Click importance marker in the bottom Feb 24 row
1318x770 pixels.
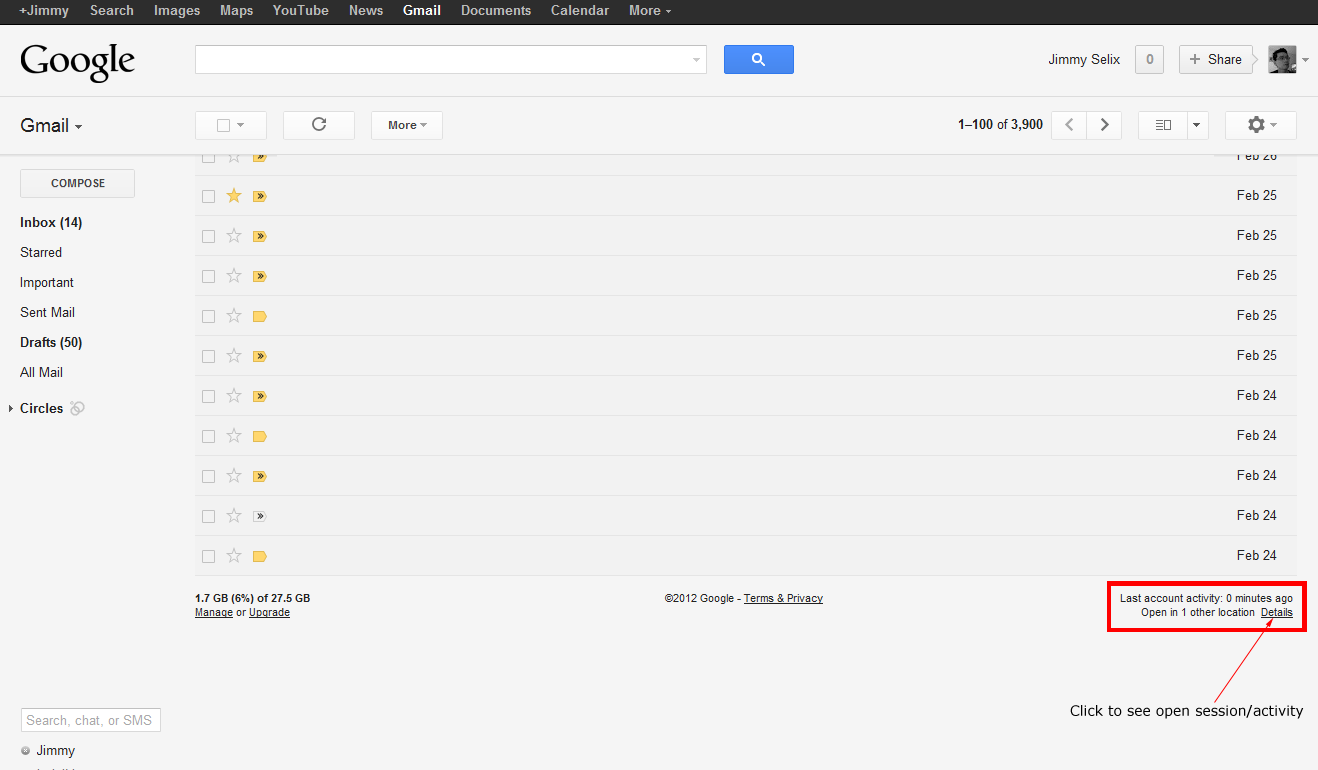click(260, 556)
